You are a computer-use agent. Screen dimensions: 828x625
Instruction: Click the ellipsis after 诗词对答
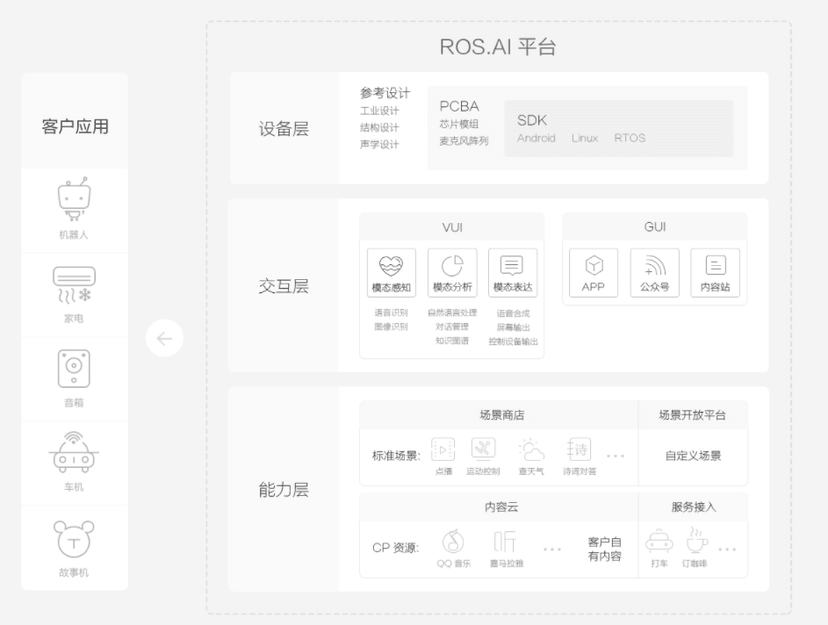616,456
